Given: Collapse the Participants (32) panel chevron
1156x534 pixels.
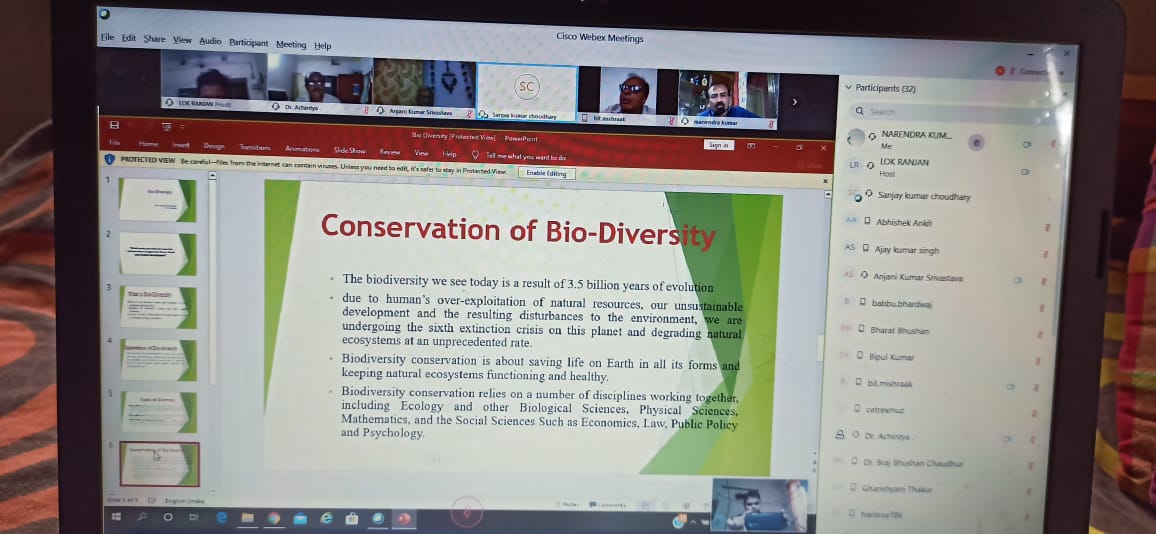Looking at the screenshot, I should (x=849, y=88).
